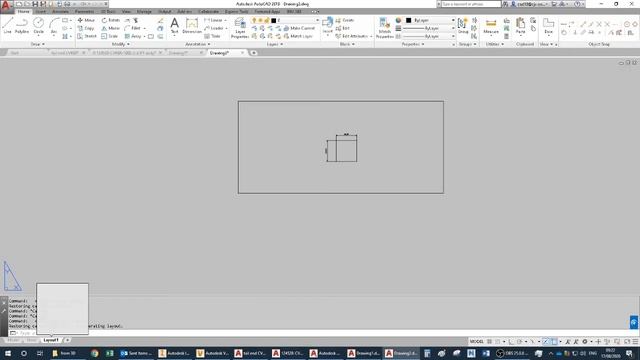Click Edit Attributes button
The height and width of the screenshot is (360, 640).
tap(352, 36)
